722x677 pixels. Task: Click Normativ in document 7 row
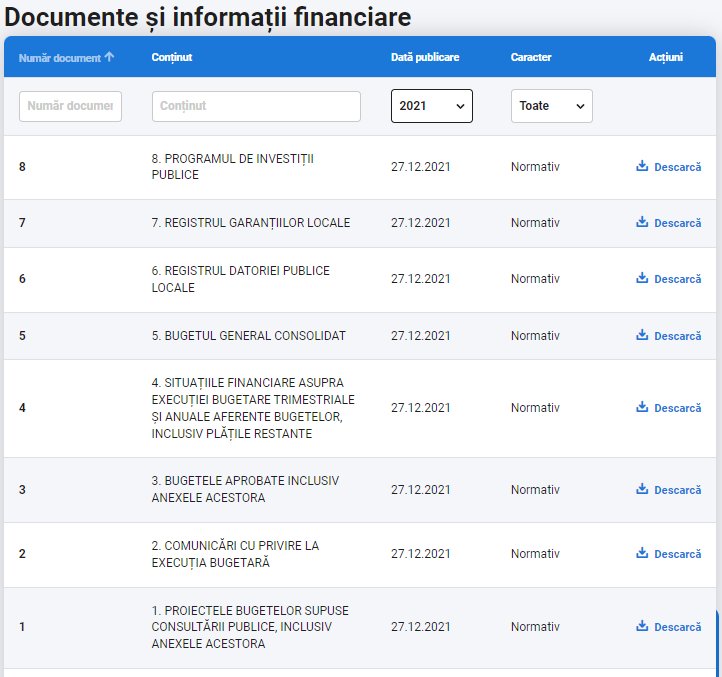(535, 223)
